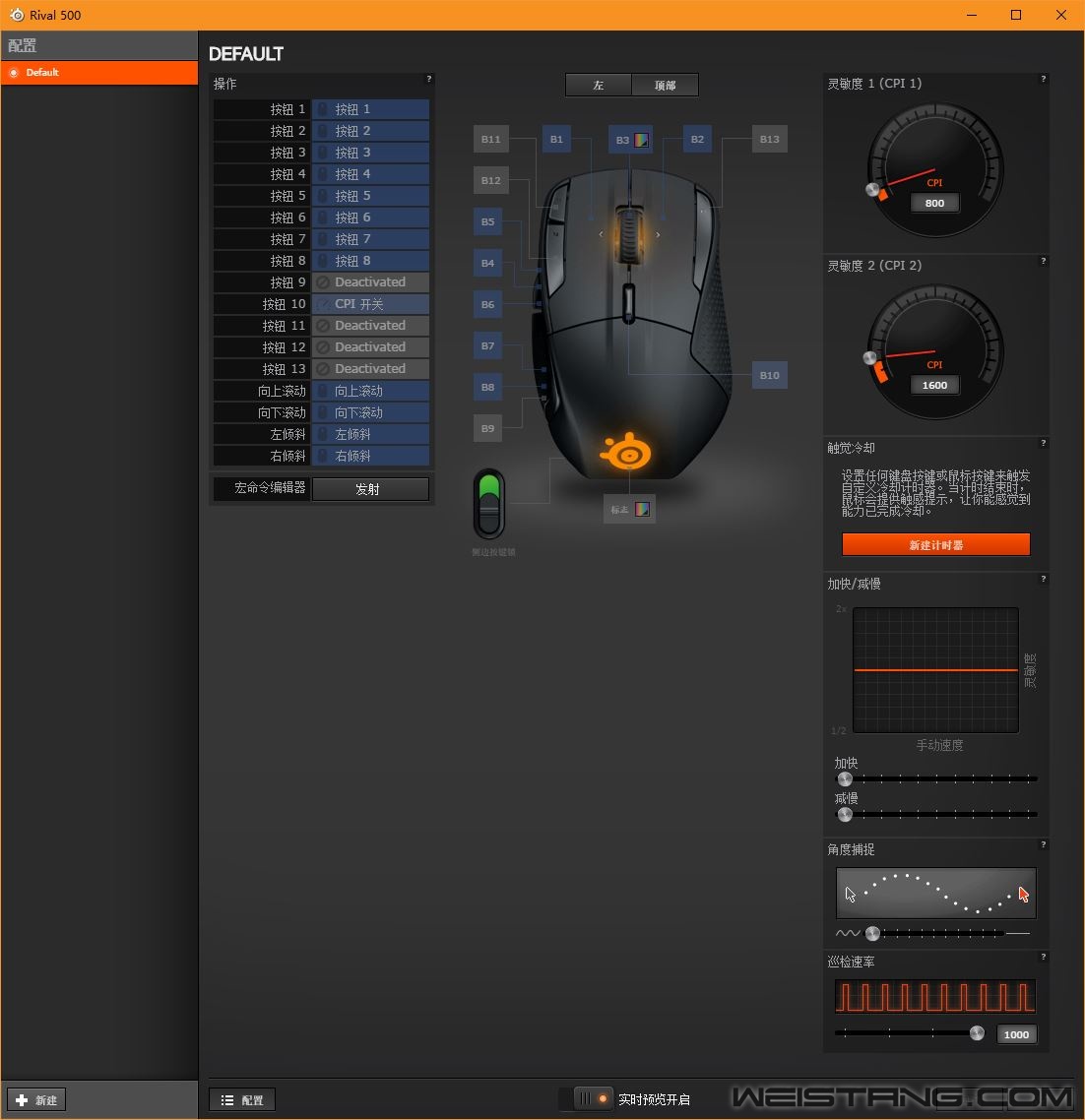Open the B3 illumination color swatch
This screenshot has height=1120, width=1085.
coord(642,140)
